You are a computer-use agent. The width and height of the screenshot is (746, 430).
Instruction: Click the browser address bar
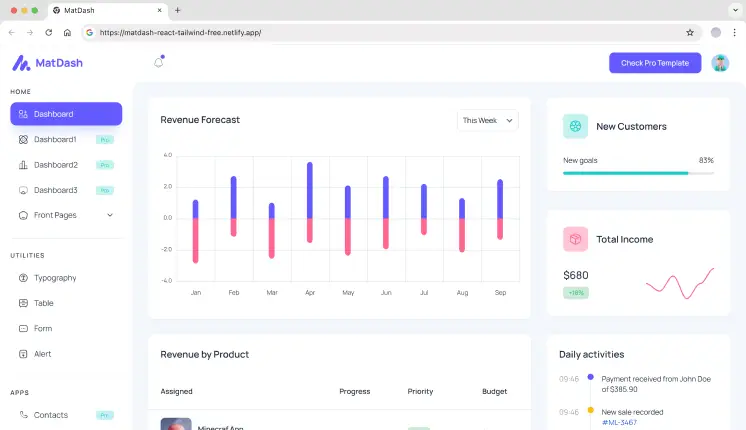[390, 32]
